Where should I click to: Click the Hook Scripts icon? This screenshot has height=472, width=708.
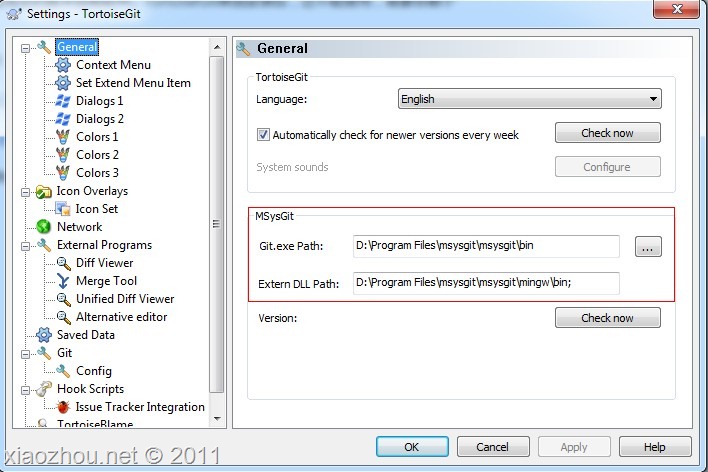click(x=44, y=389)
